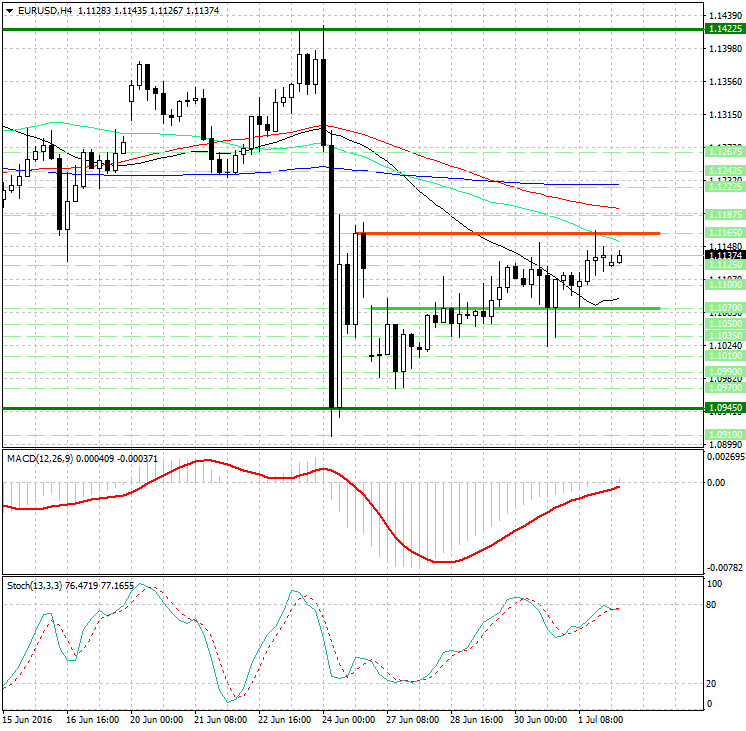Image resolution: width=746 pixels, height=731 pixels.
Task: Select the MACD scale value 0.002695
Action: (725, 456)
